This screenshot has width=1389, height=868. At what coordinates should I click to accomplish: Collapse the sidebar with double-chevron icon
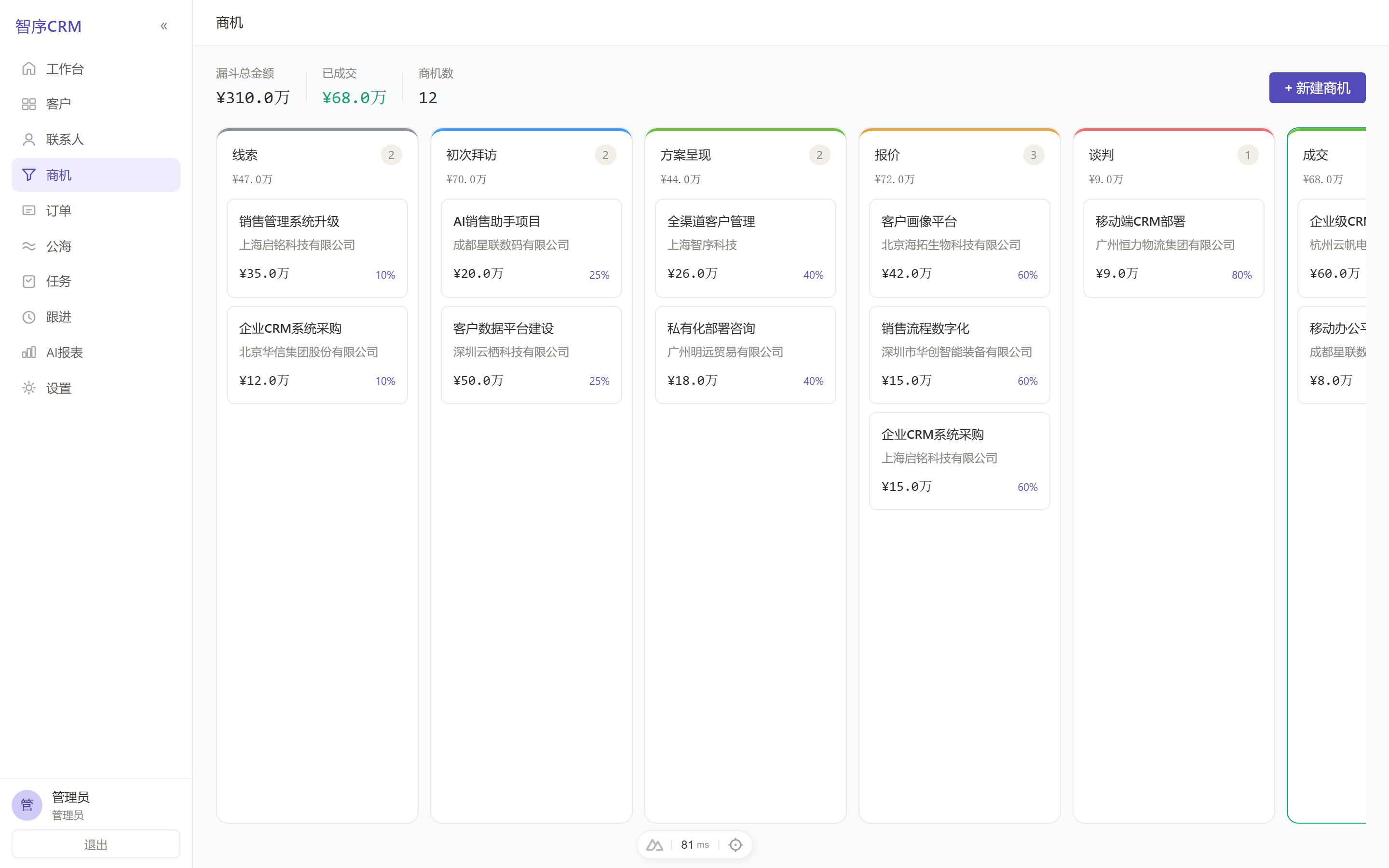(x=164, y=26)
